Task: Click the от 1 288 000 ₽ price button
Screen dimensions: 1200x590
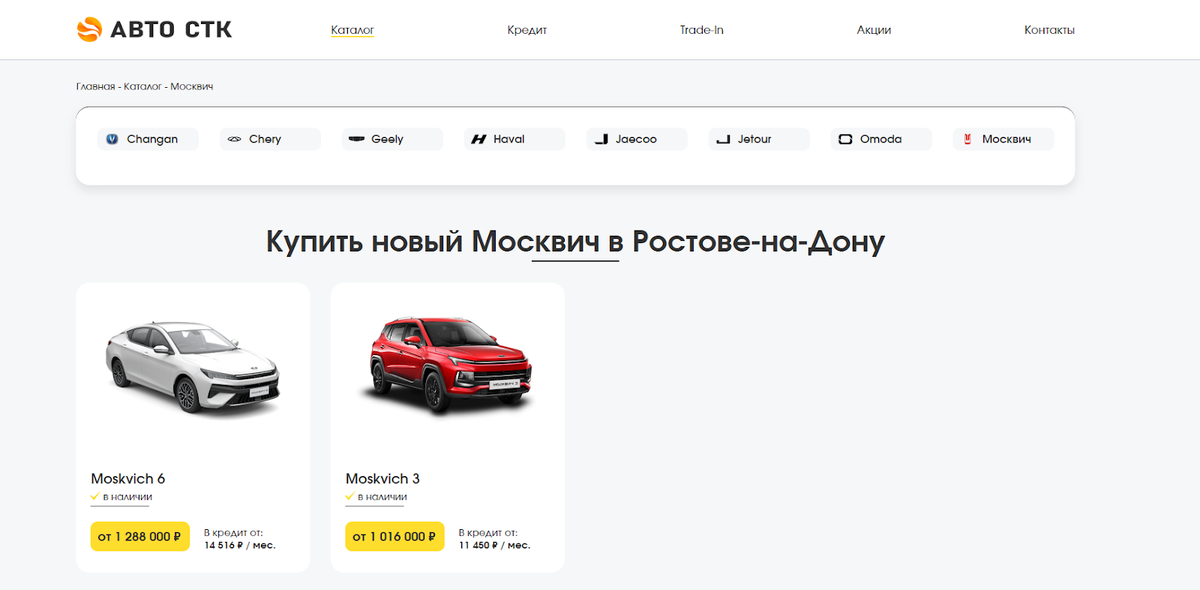Action: (140, 537)
